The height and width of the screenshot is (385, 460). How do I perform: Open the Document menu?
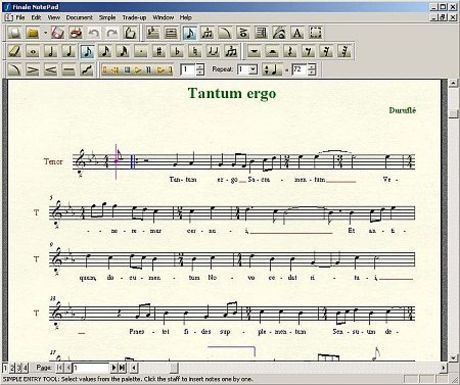coord(79,17)
